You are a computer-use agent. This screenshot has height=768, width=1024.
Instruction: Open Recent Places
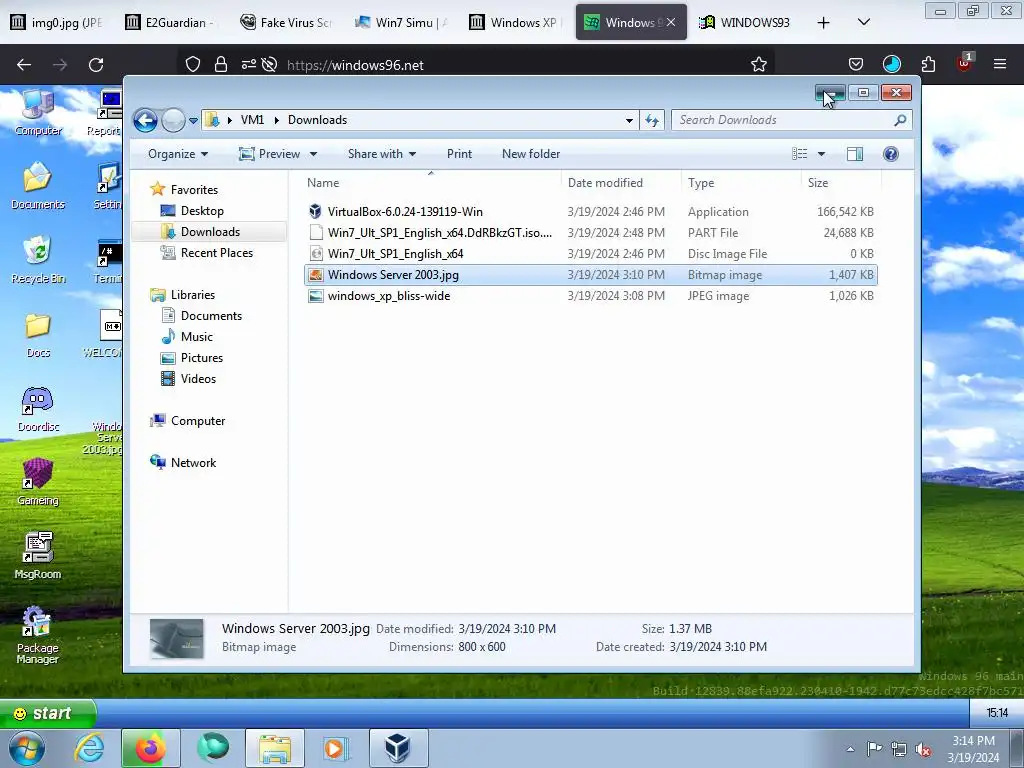tap(216, 253)
